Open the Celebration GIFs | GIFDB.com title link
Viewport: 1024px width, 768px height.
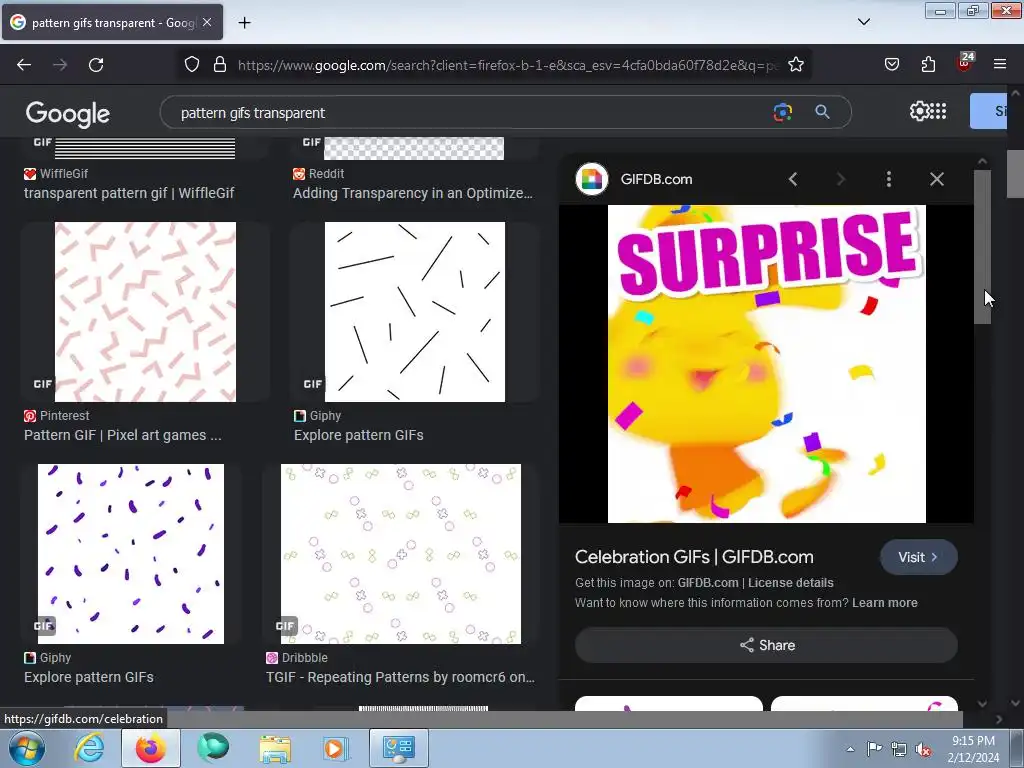pos(694,557)
